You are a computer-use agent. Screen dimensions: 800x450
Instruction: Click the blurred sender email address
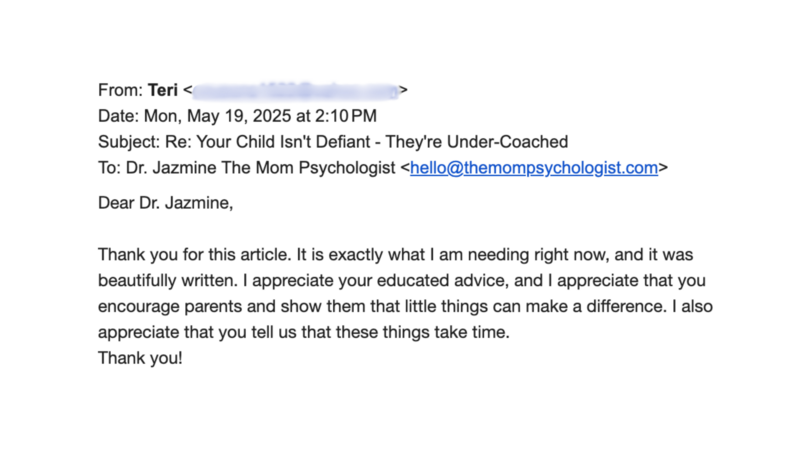click(295, 90)
